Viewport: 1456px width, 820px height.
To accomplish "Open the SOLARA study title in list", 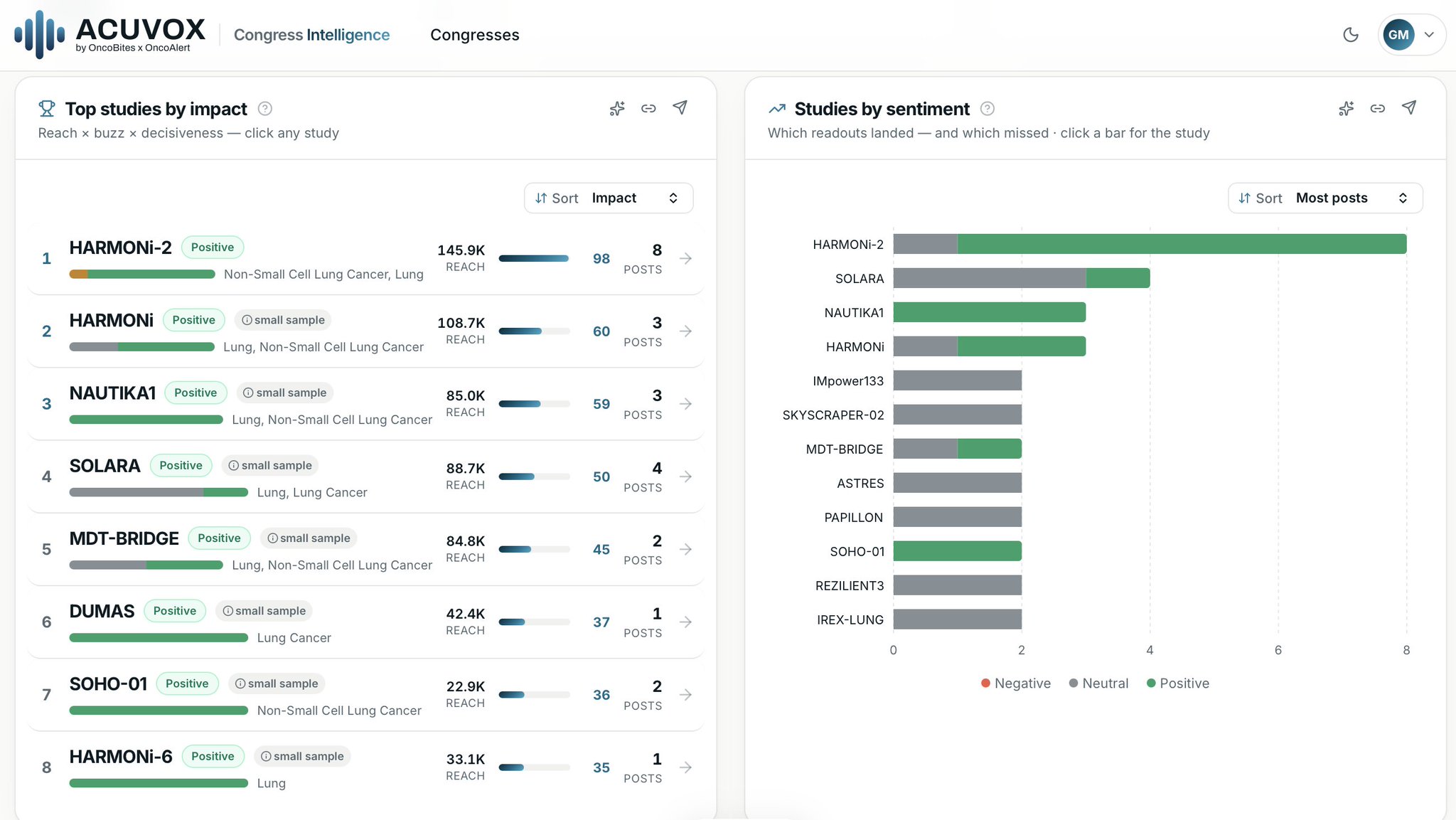I will 105,465.
